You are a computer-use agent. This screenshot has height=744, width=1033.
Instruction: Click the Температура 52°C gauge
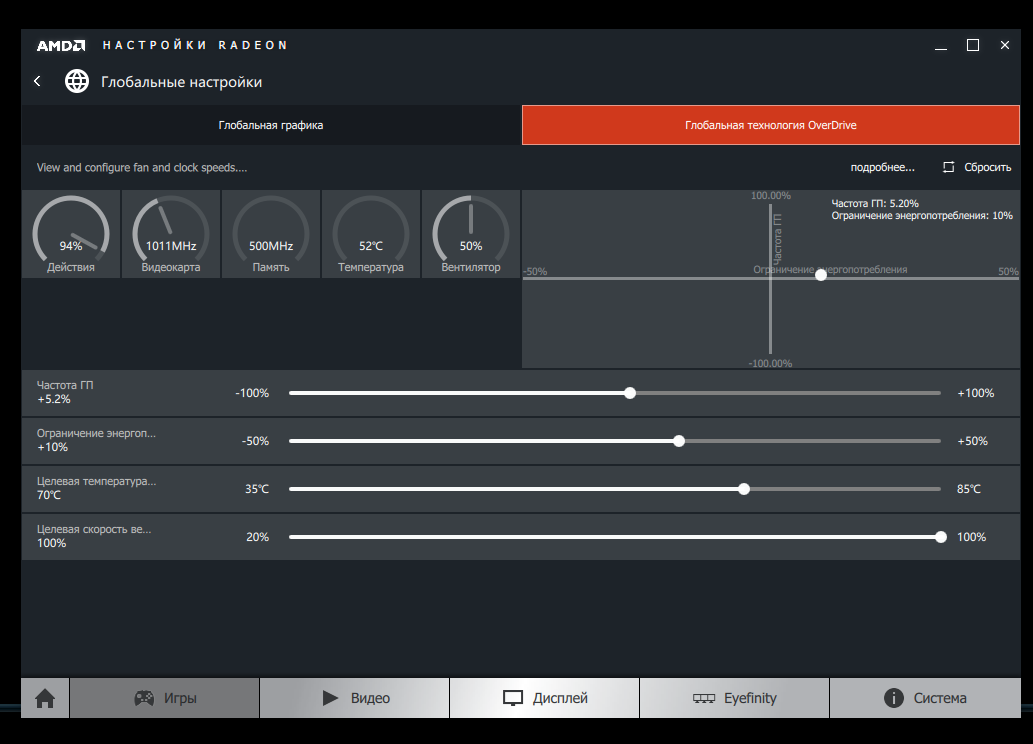click(x=371, y=234)
